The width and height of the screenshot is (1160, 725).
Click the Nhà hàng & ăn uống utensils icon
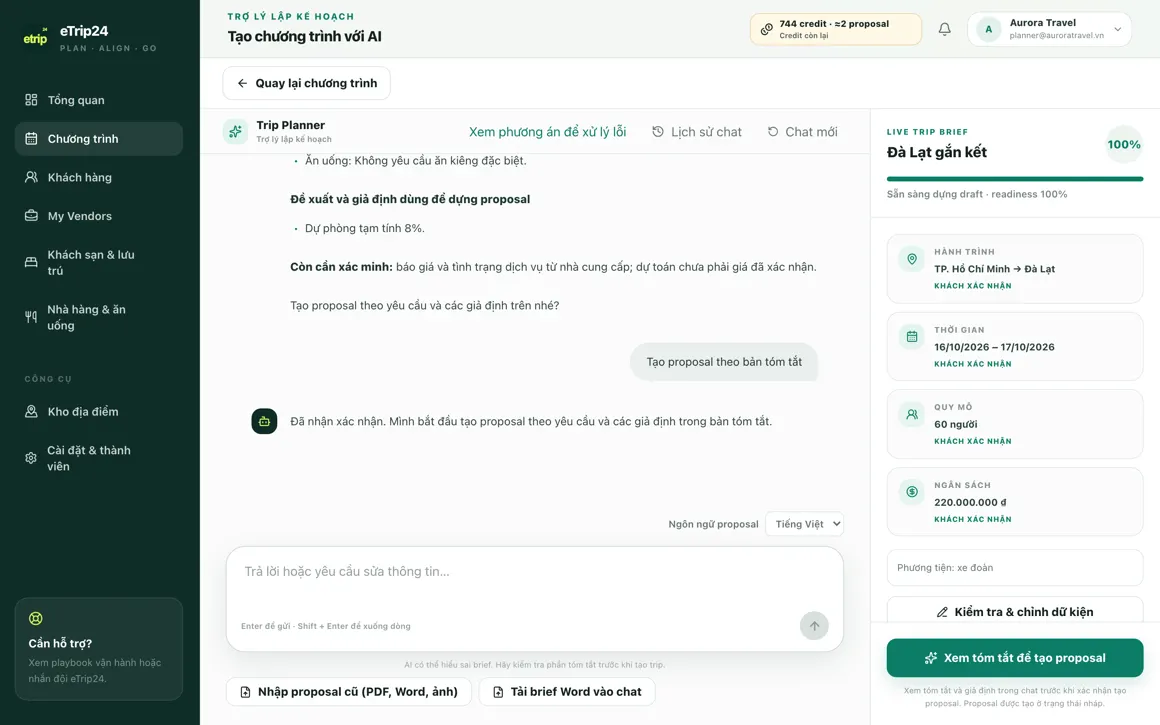pos(31,317)
